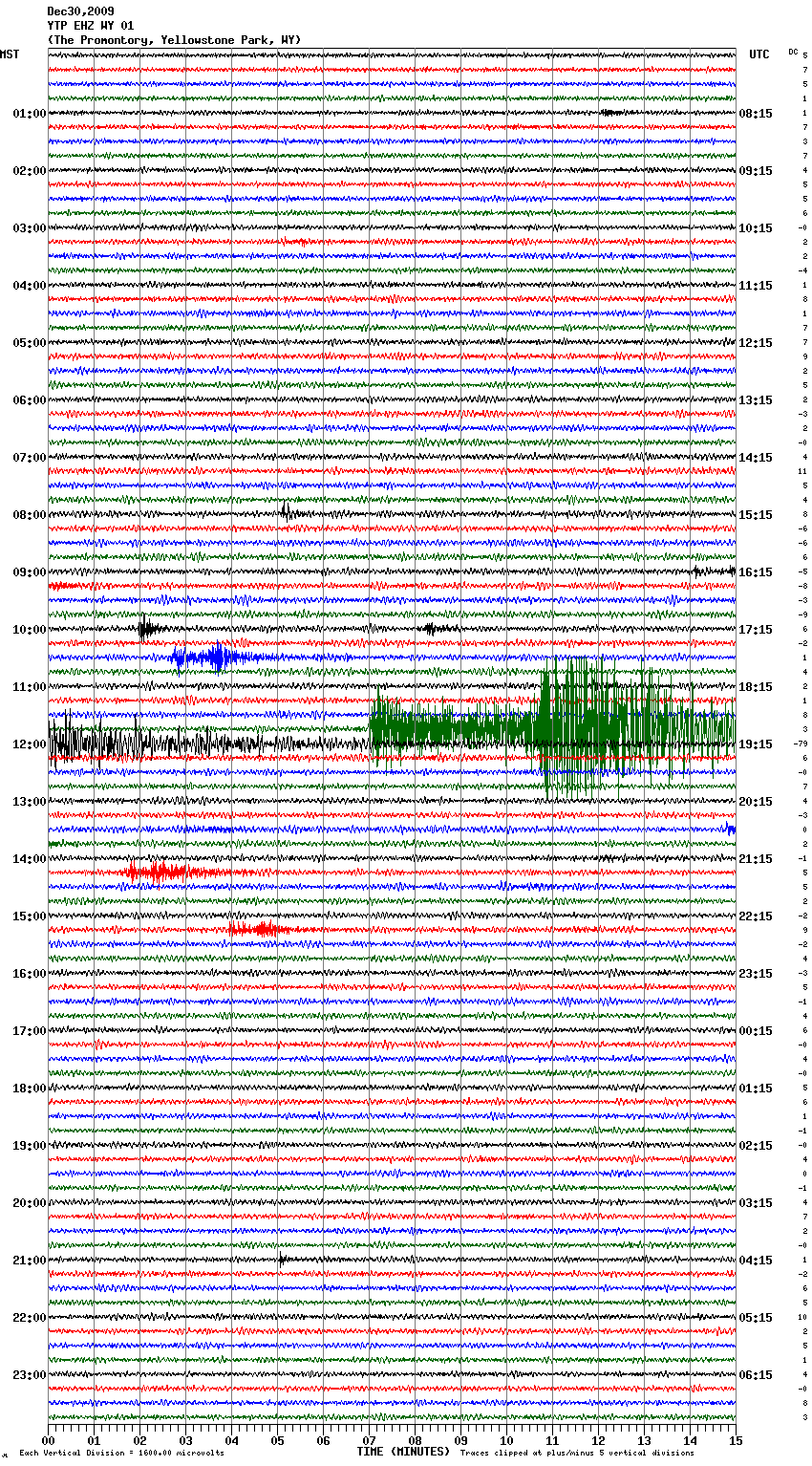The height and width of the screenshot is (1466, 812).
Task: Click the '21:00' MST time label
Action: pos(30,1261)
